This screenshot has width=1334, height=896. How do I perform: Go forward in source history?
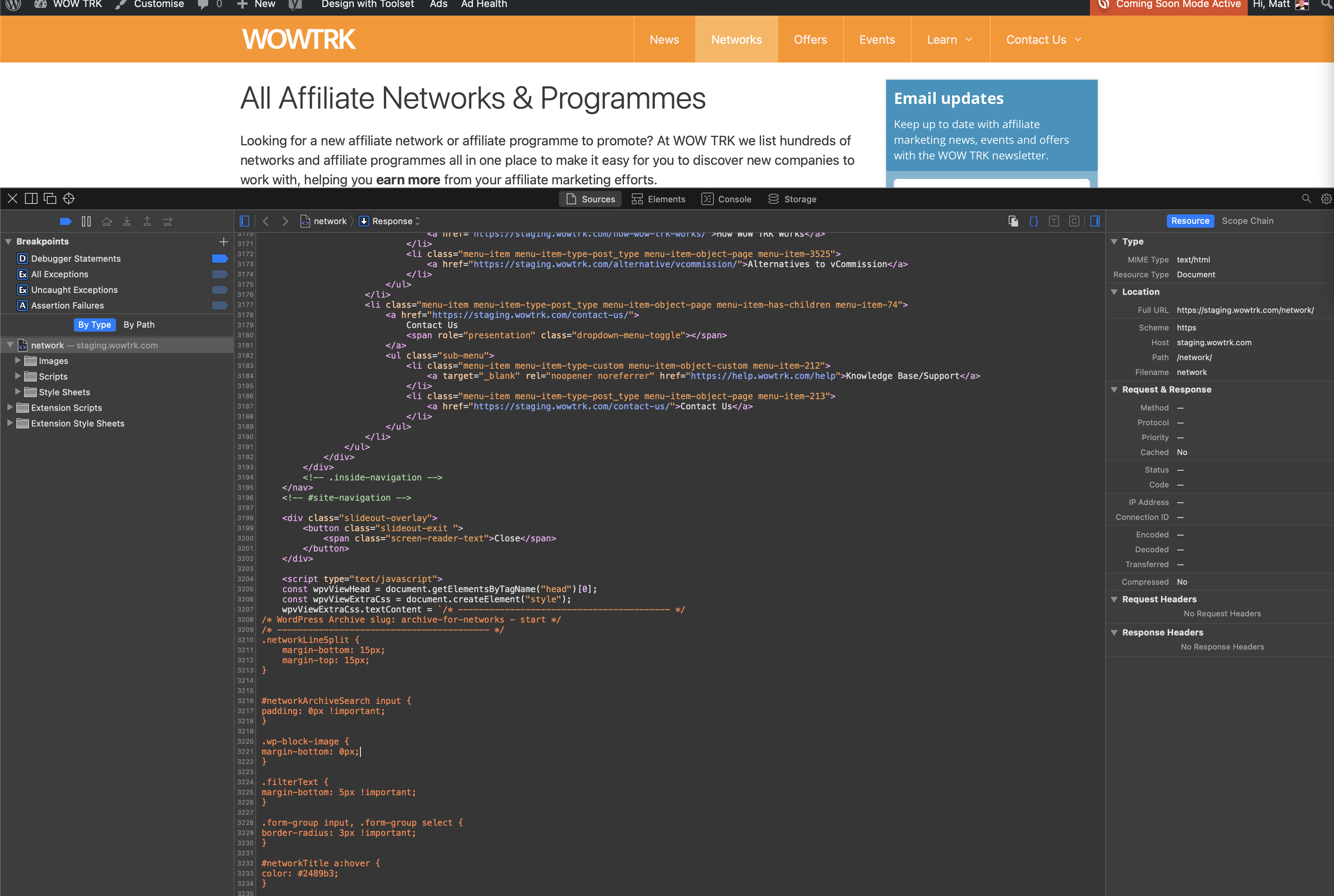pyautogui.click(x=285, y=221)
